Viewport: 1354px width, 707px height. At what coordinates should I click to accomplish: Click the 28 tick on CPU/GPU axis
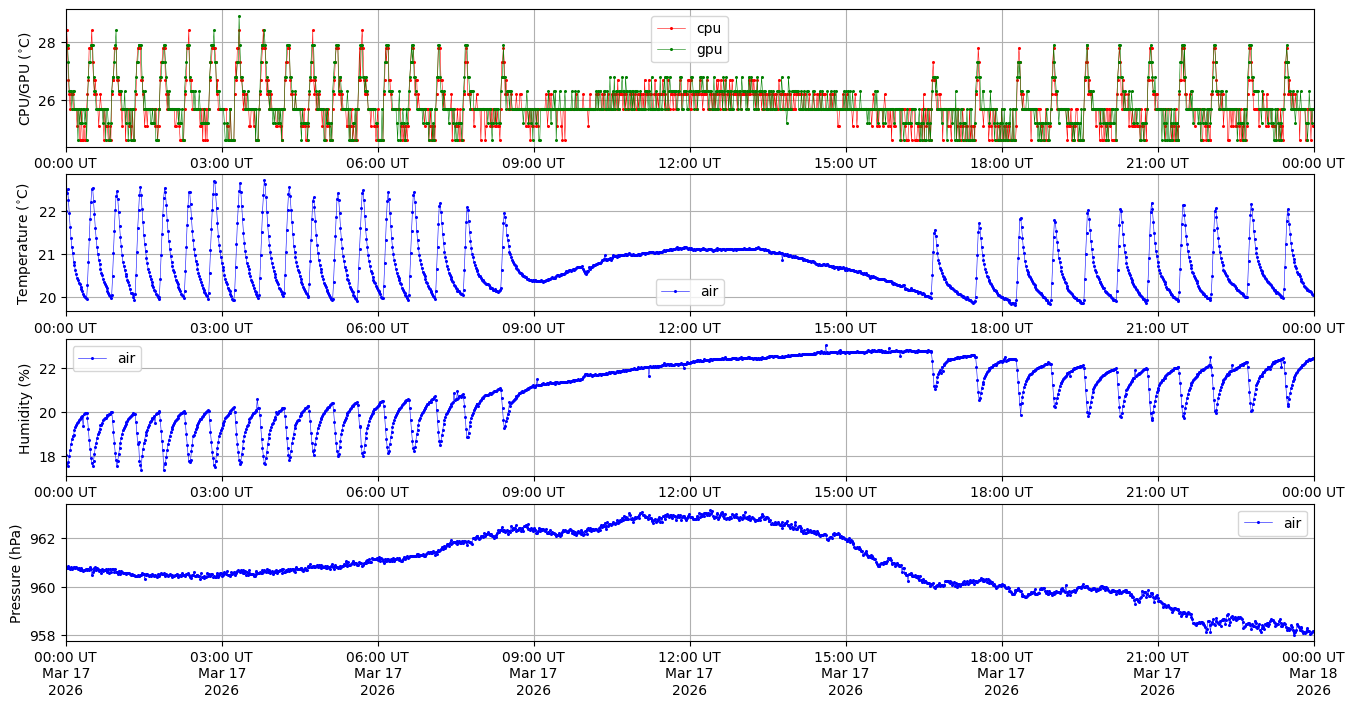pyautogui.click(x=49, y=43)
